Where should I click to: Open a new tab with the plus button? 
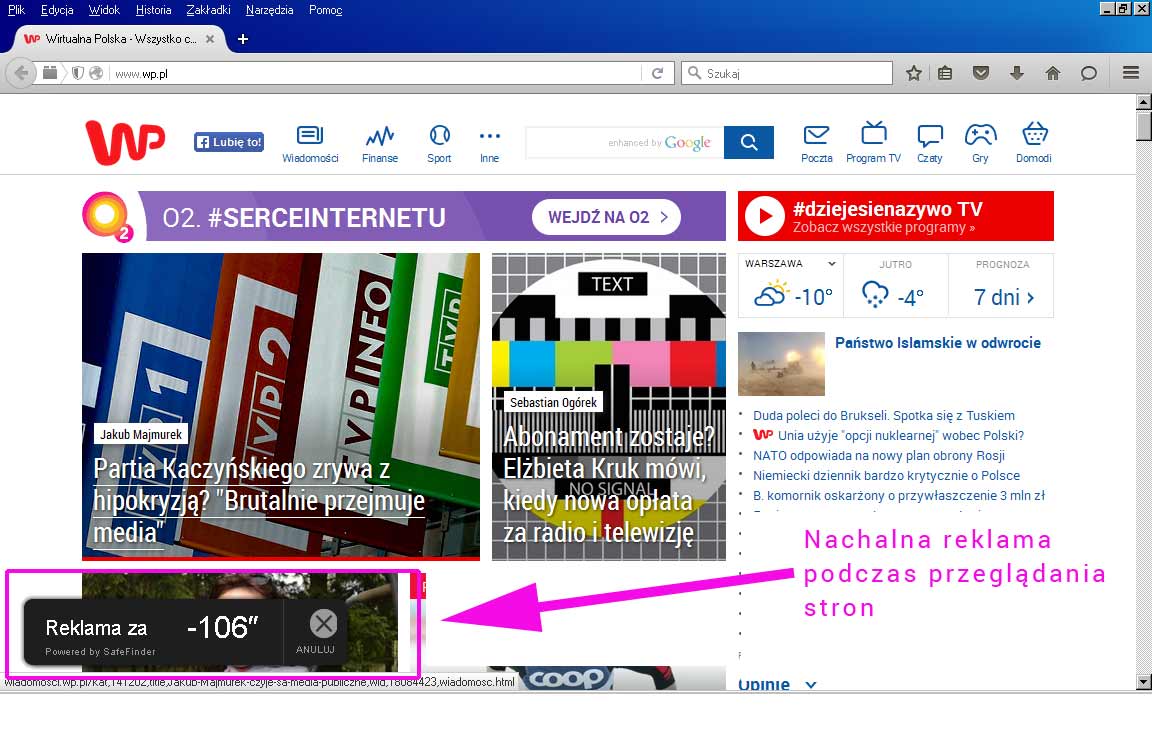point(243,39)
